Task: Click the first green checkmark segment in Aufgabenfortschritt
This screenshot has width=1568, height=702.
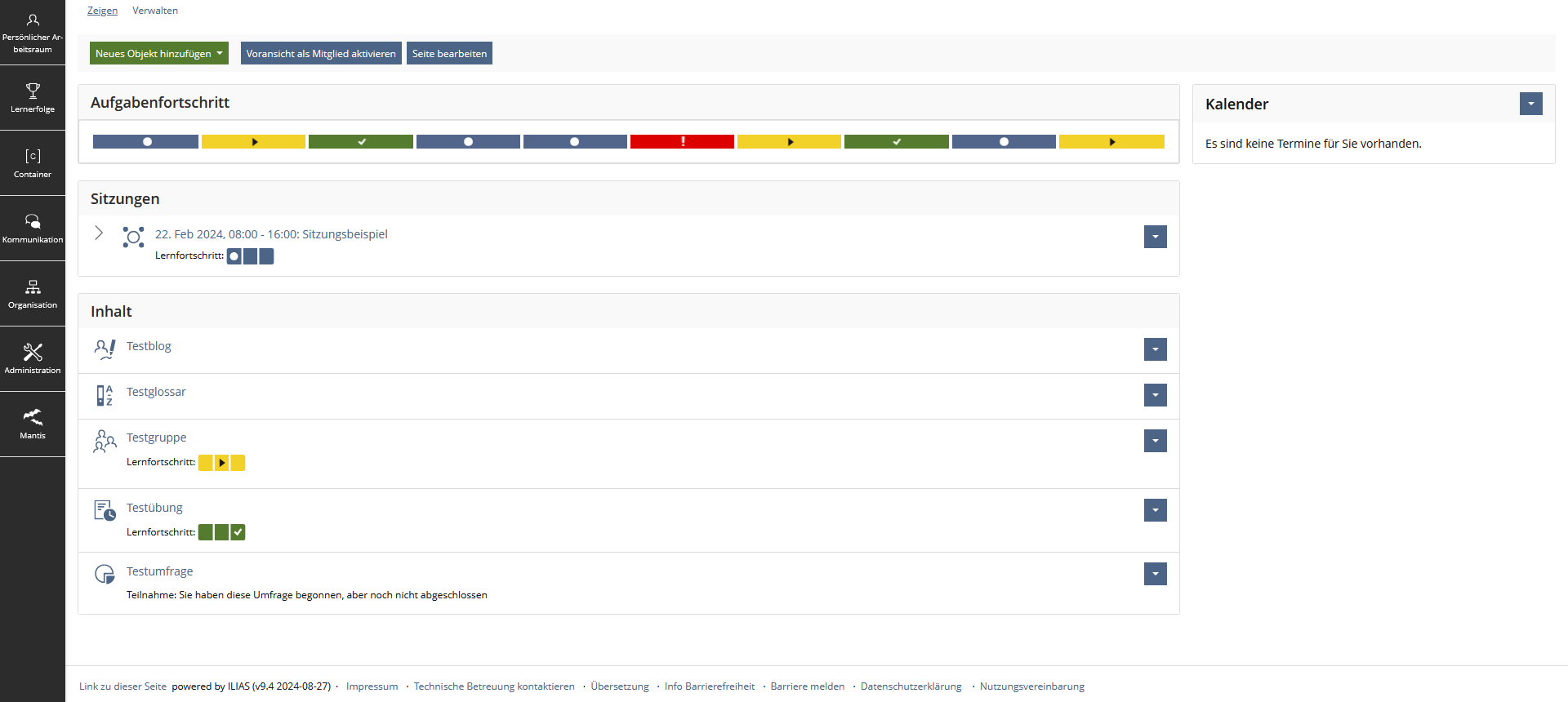Action: click(360, 142)
